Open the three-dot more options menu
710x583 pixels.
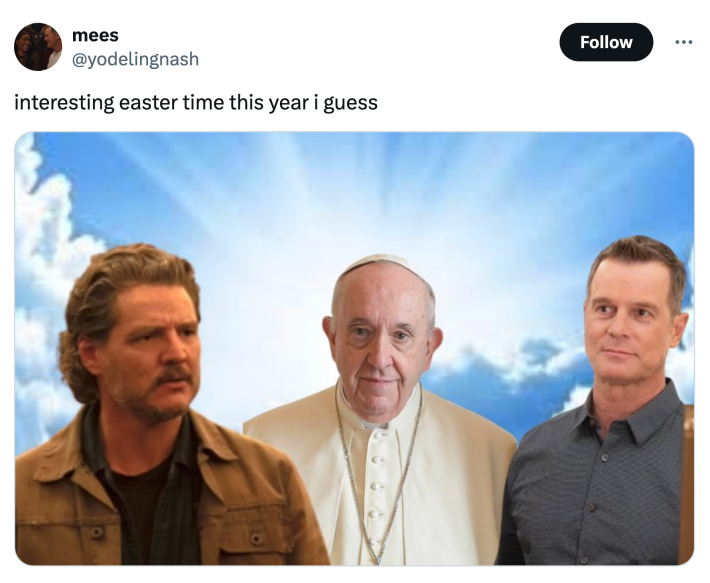[x=683, y=42]
